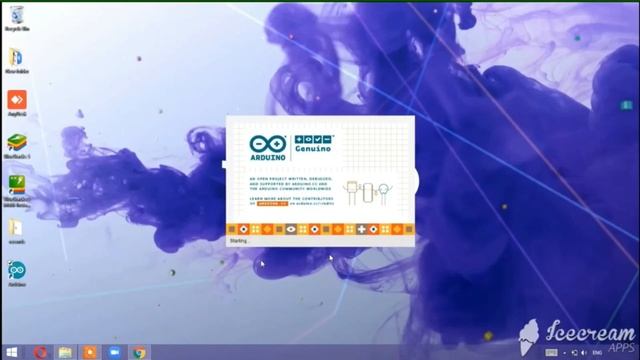Click the ENG language indicator
The image size is (640, 360).
[597, 353]
